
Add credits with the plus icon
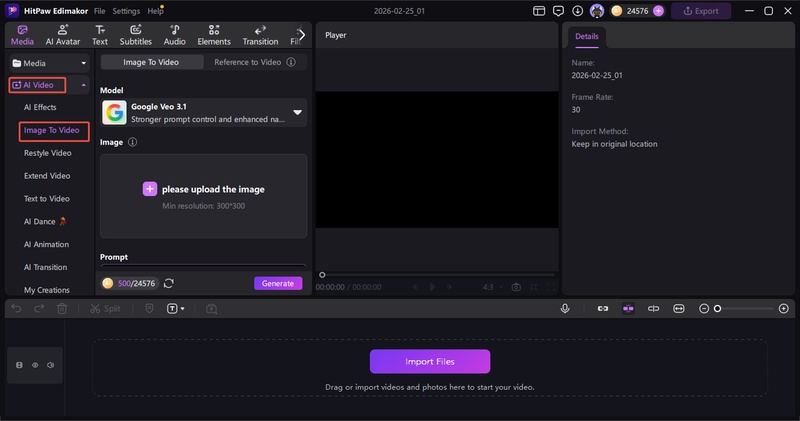click(x=659, y=11)
